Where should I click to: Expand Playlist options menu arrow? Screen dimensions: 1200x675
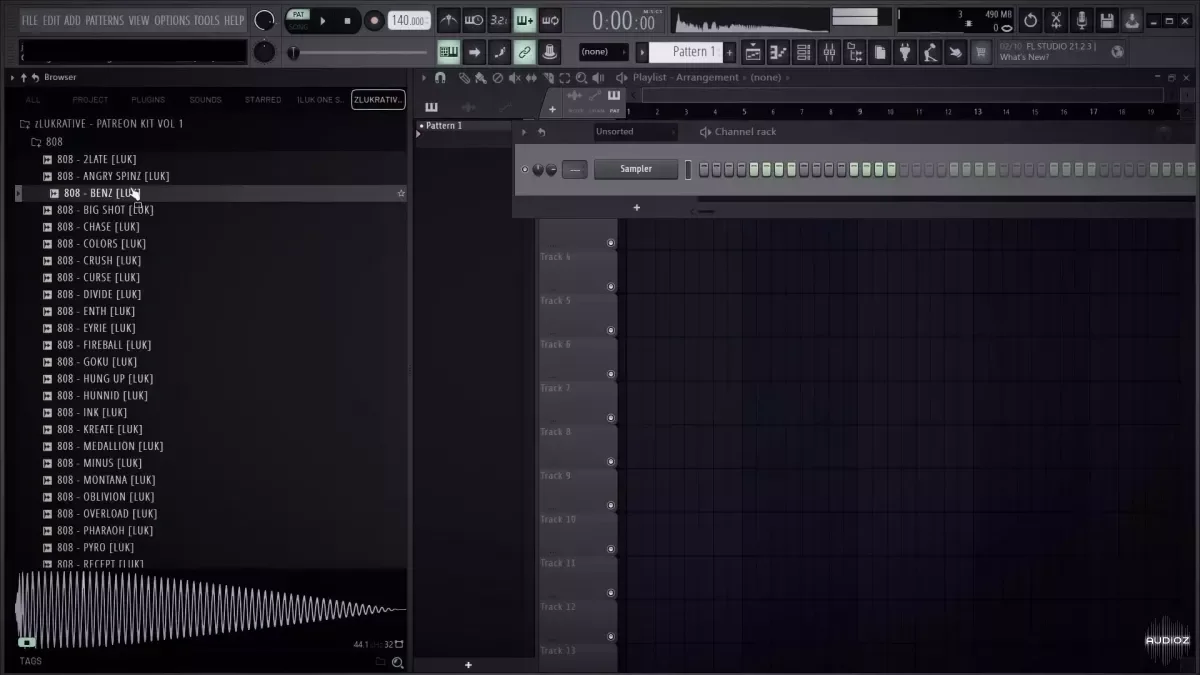423,77
